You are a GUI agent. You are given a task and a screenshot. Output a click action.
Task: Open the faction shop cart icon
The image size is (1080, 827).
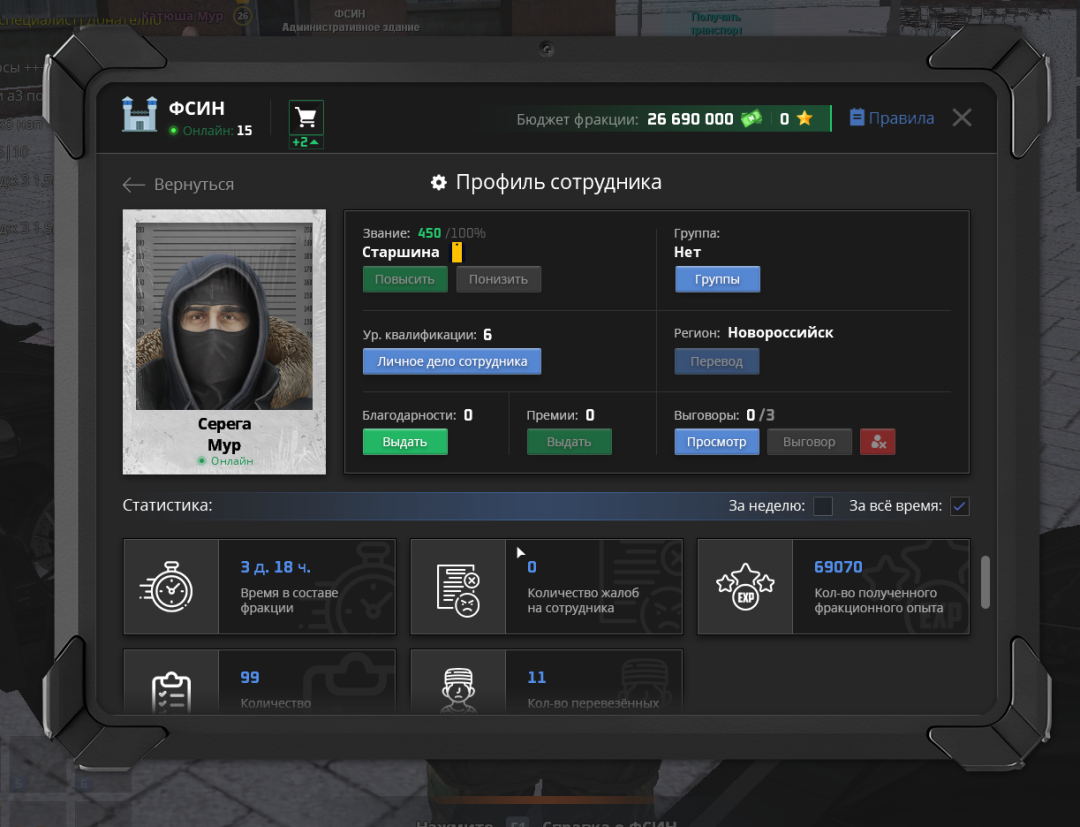point(306,118)
